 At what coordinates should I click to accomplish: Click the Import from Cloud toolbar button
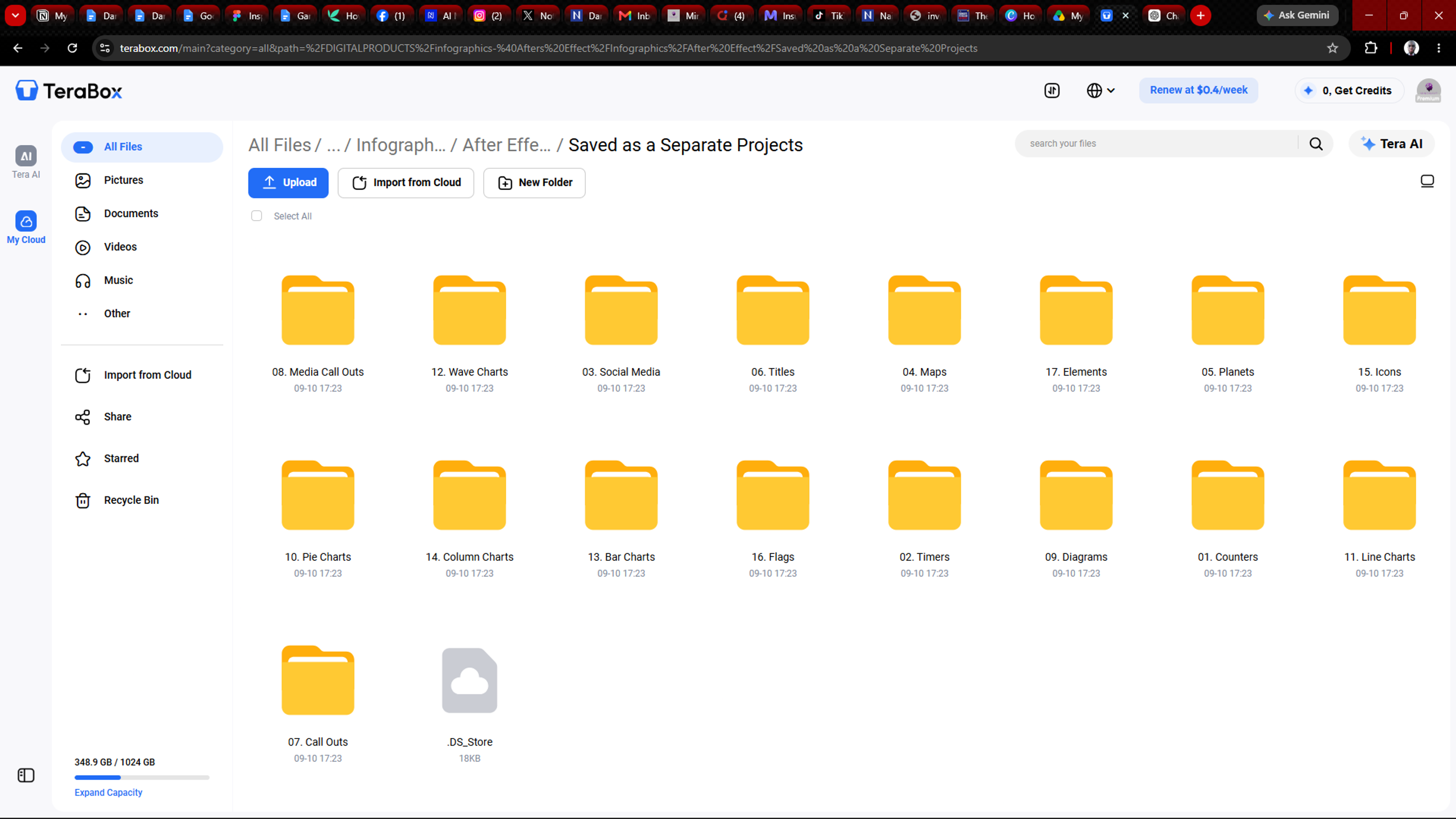[406, 183]
